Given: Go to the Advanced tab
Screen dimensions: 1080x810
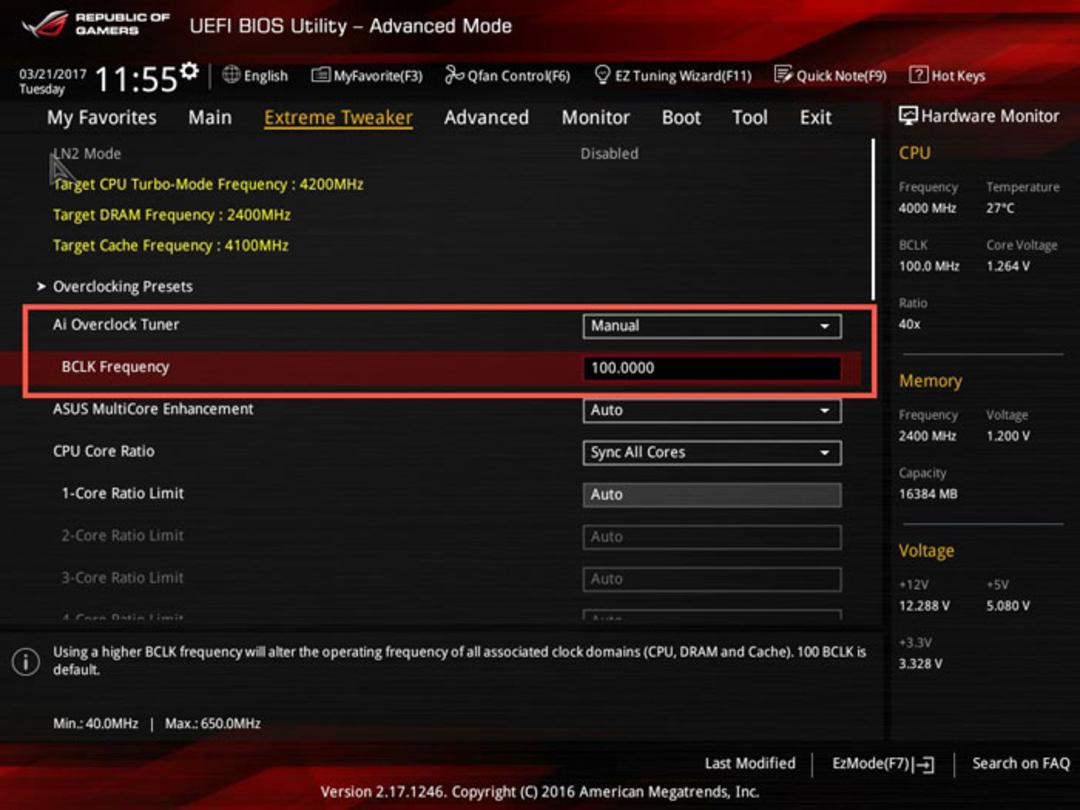Looking at the screenshot, I should click(x=486, y=118).
